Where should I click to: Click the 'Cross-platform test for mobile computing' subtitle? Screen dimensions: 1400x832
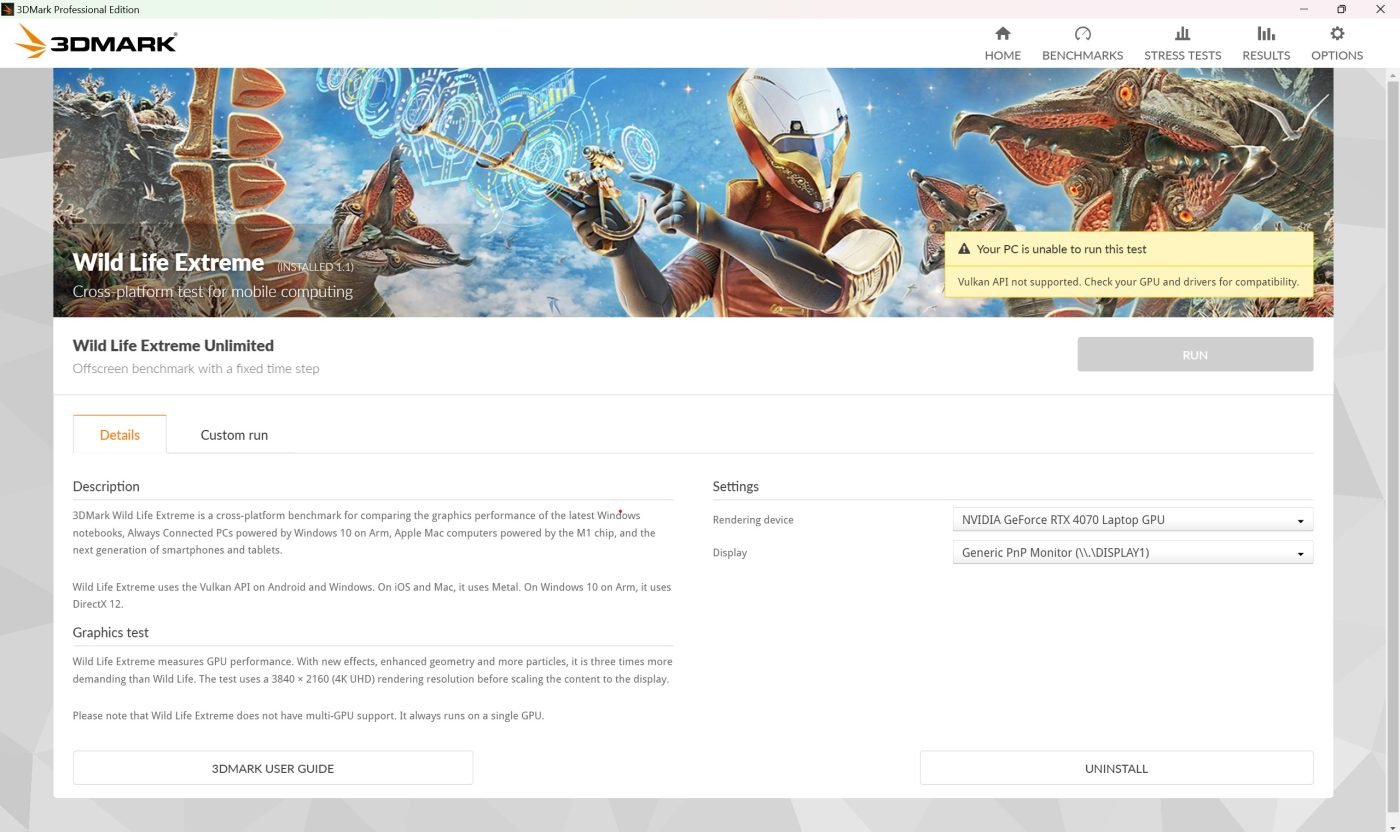pyautogui.click(x=212, y=291)
